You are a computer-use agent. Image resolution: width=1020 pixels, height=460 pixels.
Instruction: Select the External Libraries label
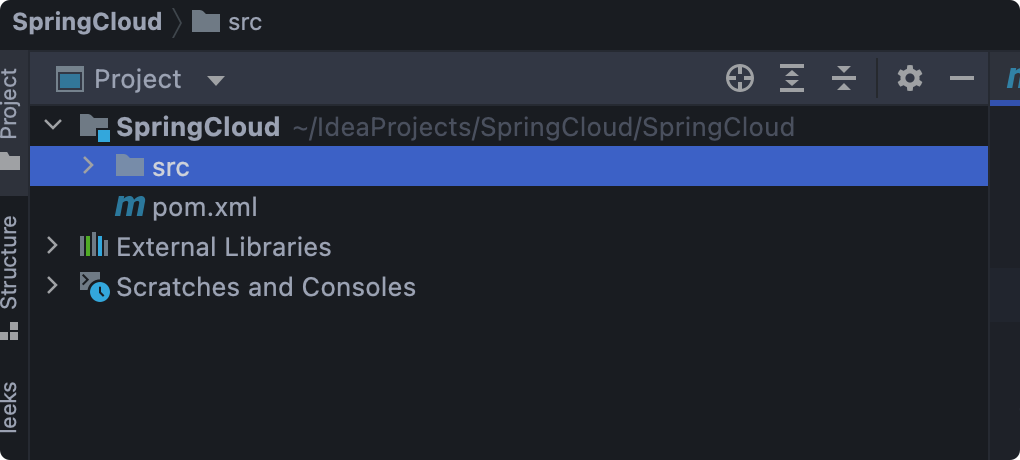tap(223, 247)
